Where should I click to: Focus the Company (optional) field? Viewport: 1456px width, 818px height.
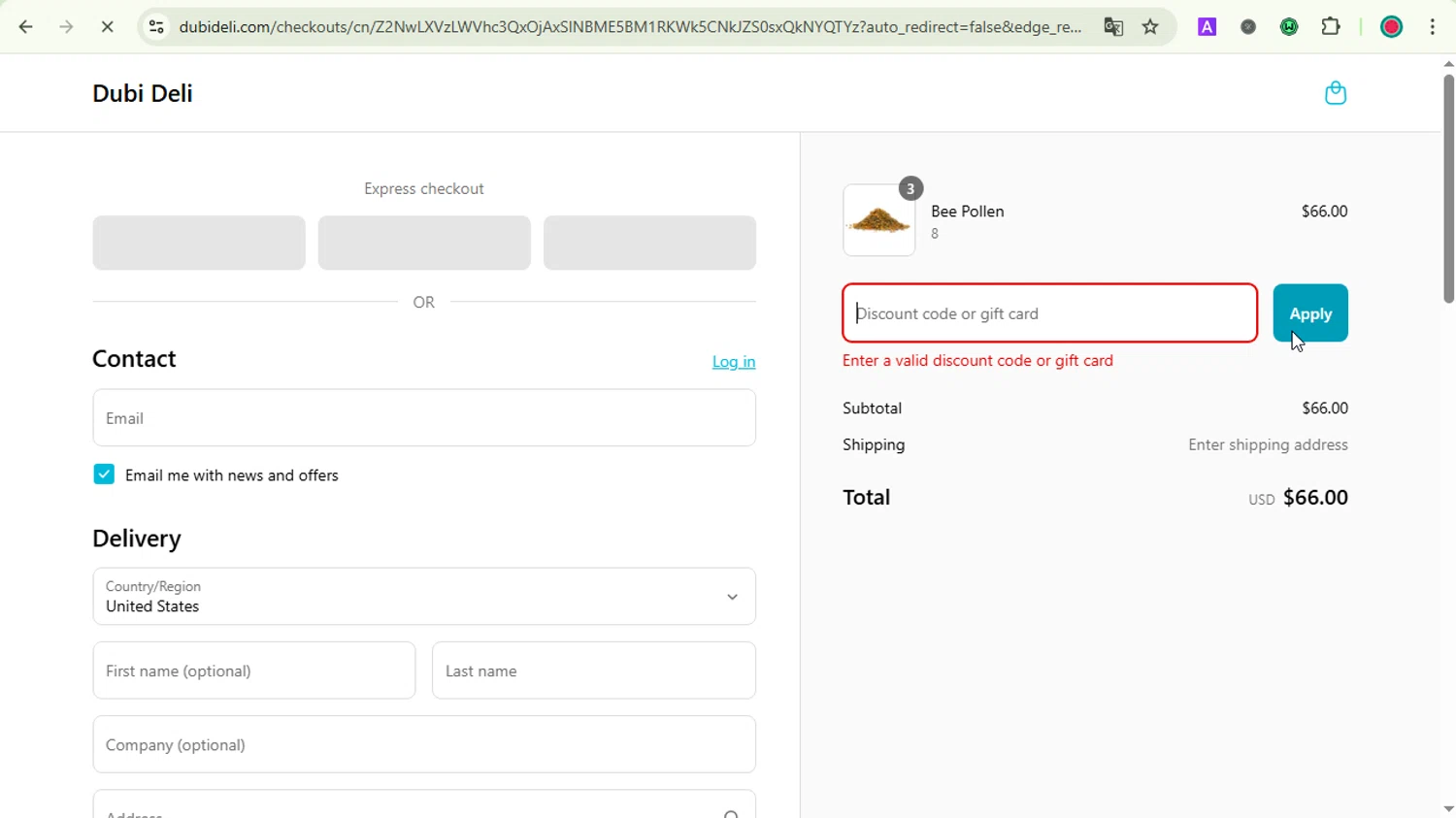424,745
